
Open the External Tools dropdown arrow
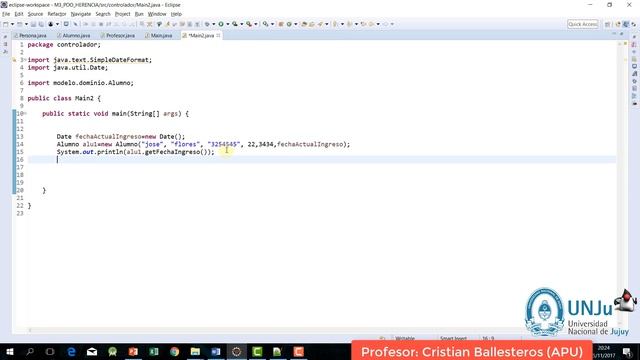[256, 24]
